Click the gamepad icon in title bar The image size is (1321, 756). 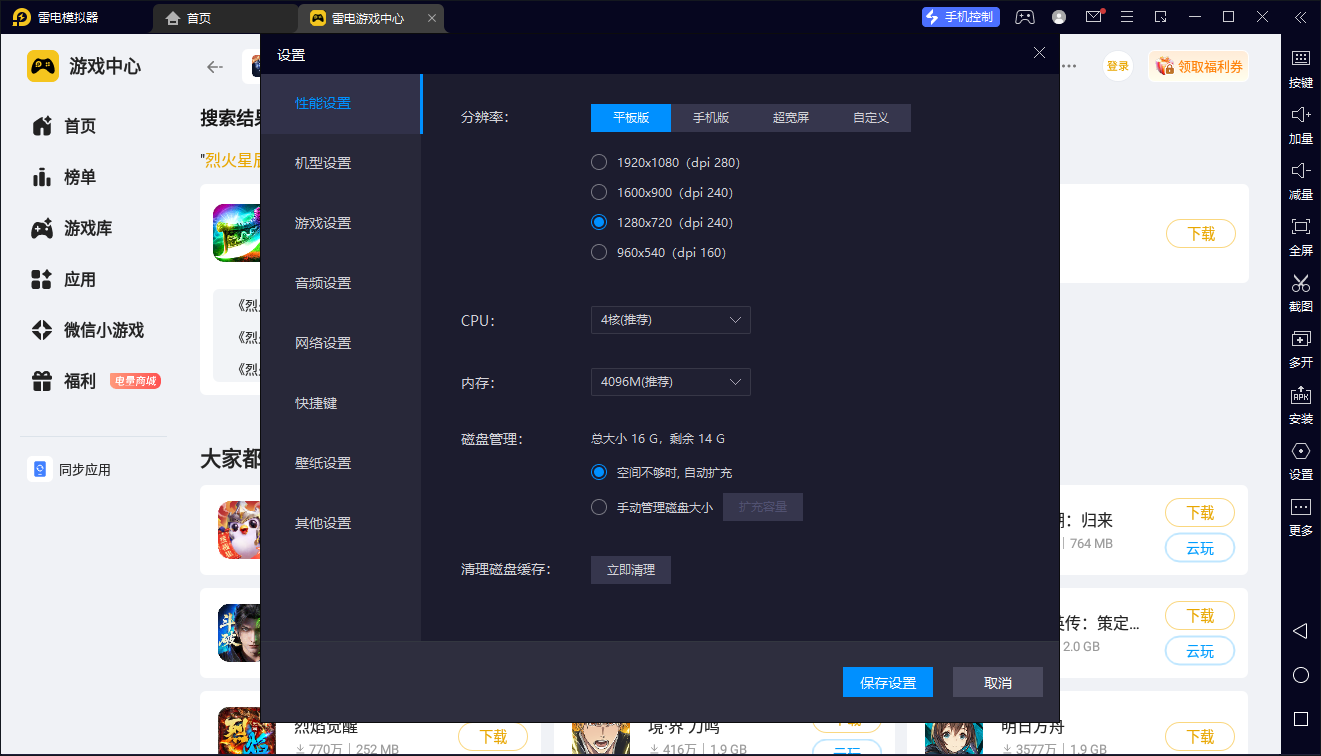[1025, 17]
